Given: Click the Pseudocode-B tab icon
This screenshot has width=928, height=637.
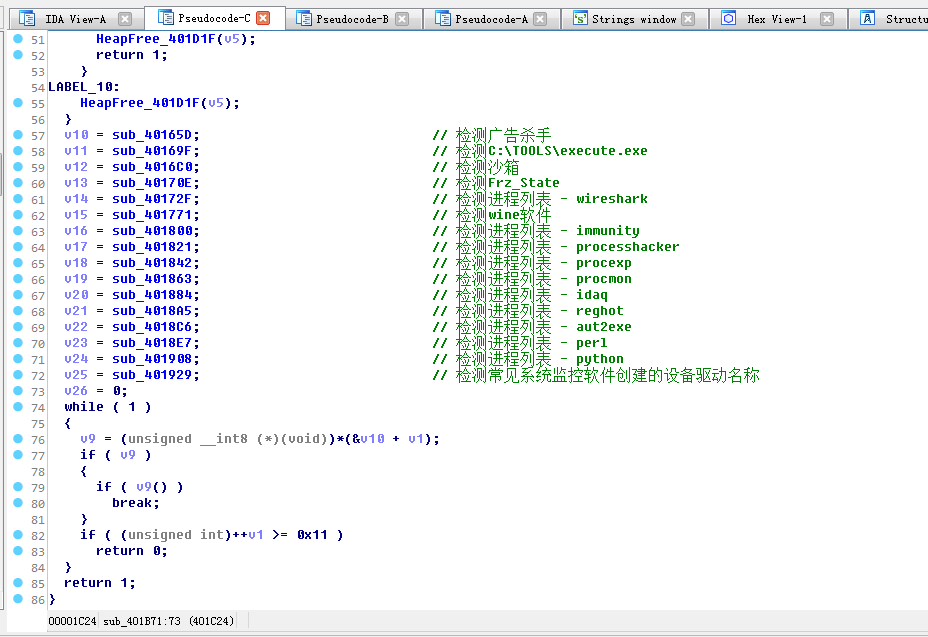Looking at the screenshot, I should 304,19.
